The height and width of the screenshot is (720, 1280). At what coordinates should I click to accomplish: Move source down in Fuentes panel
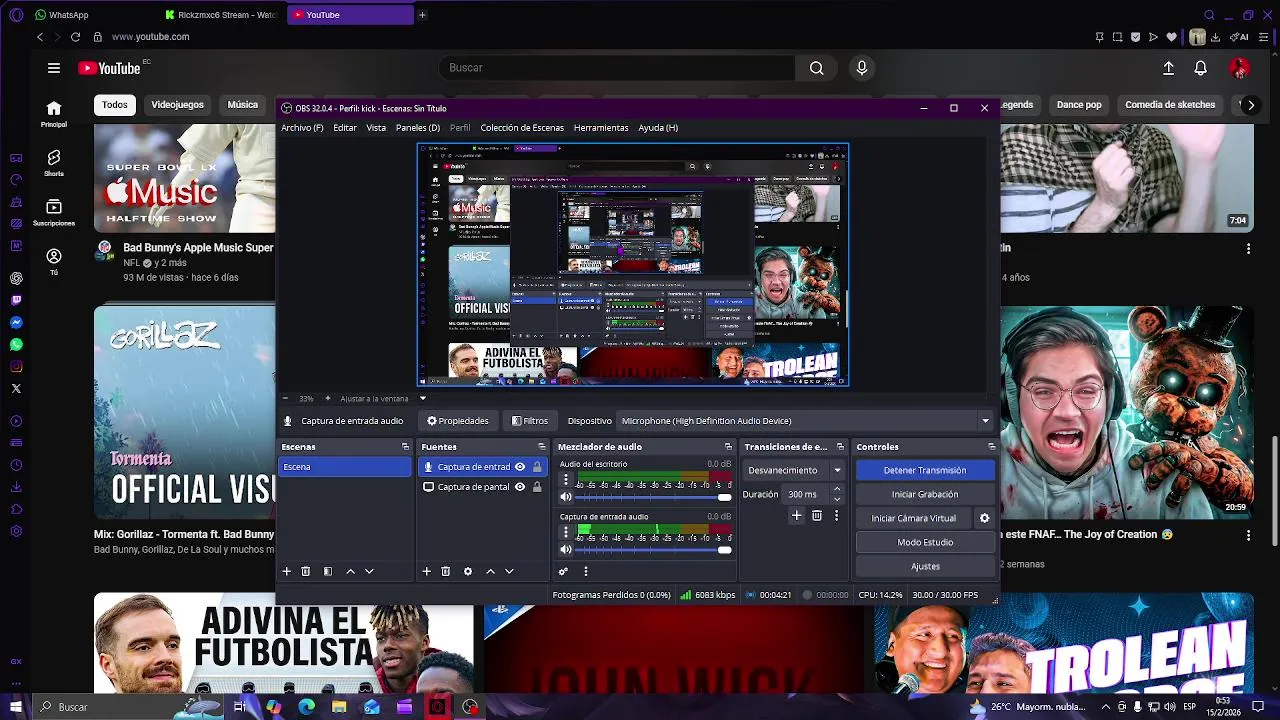[x=509, y=571]
